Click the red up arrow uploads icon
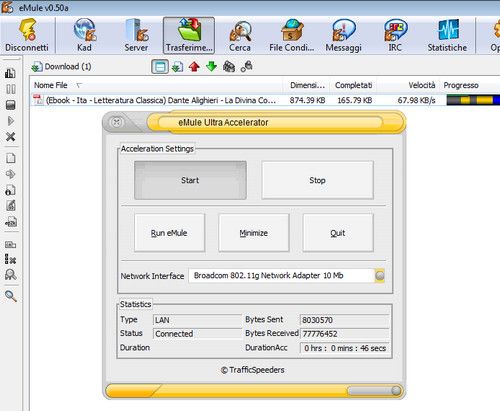Screen dimensions: 500x411 coord(194,67)
